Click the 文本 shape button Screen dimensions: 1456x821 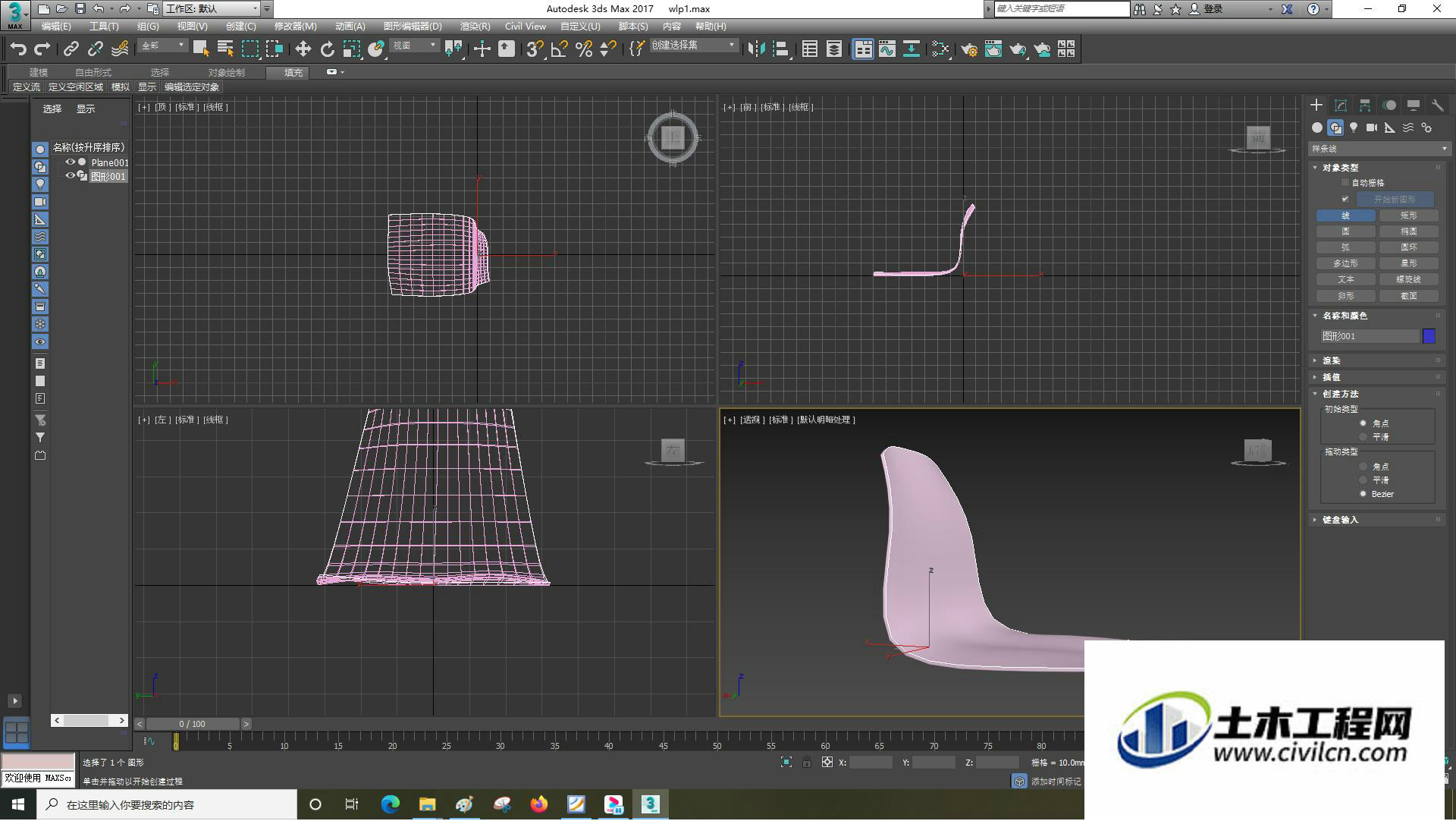pyautogui.click(x=1345, y=279)
